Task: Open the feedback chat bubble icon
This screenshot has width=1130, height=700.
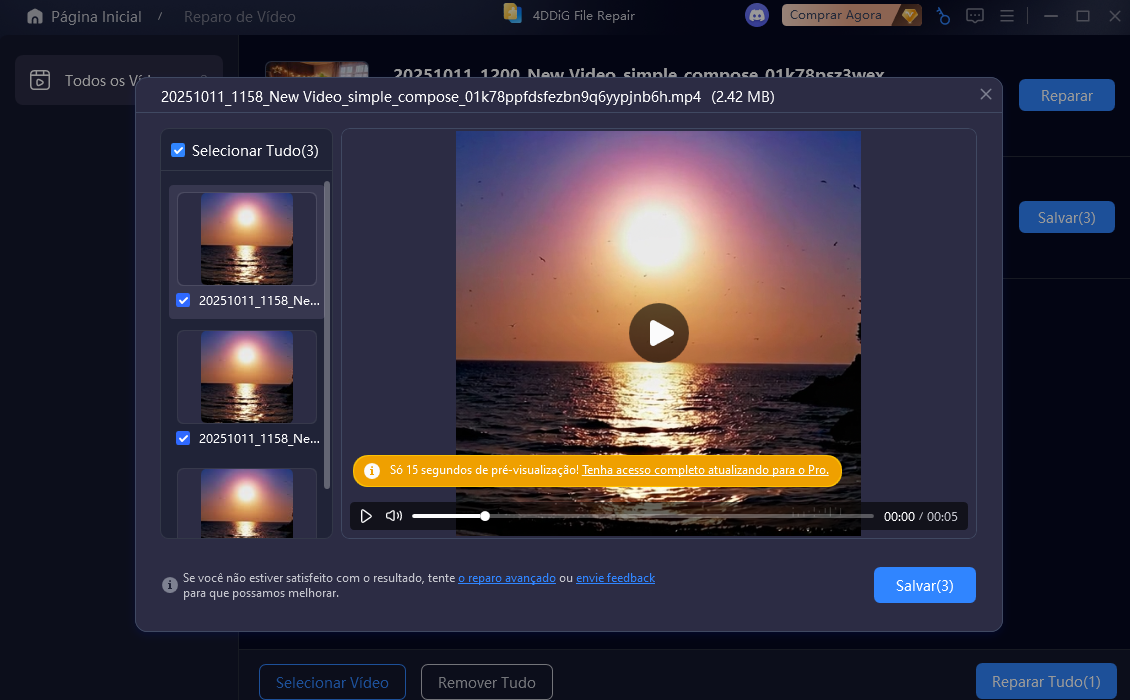Action: 975,16
